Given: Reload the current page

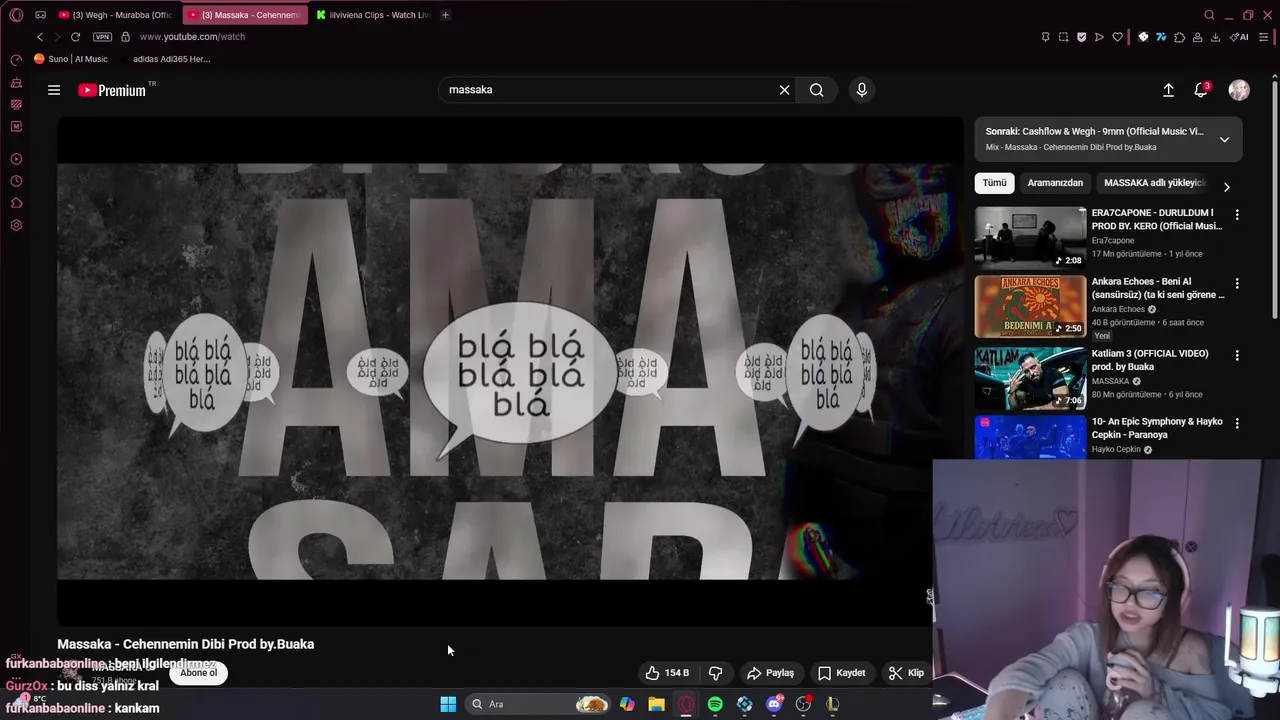Looking at the screenshot, I should click(x=75, y=37).
